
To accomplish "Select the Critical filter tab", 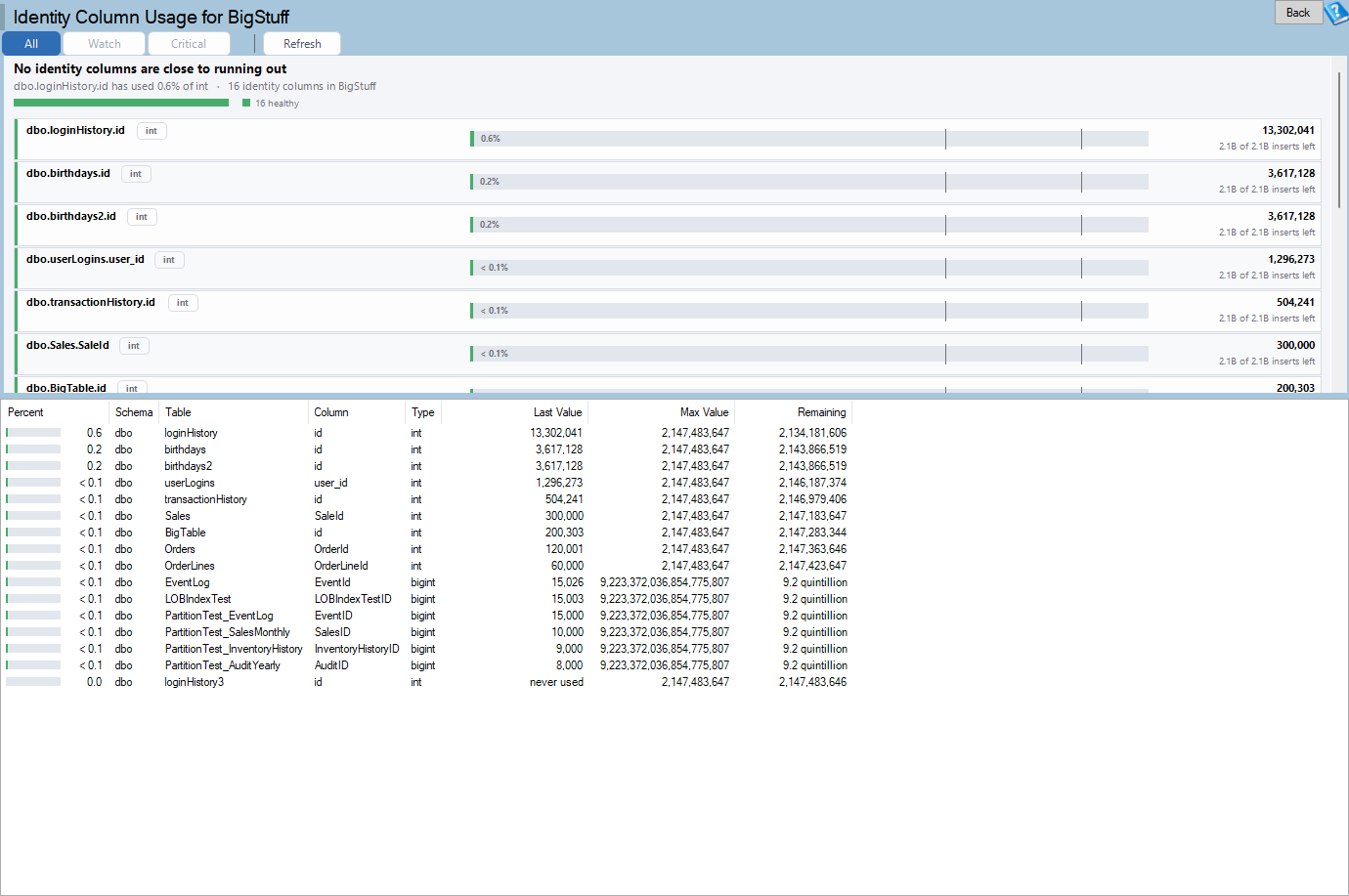I will (x=189, y=44).
